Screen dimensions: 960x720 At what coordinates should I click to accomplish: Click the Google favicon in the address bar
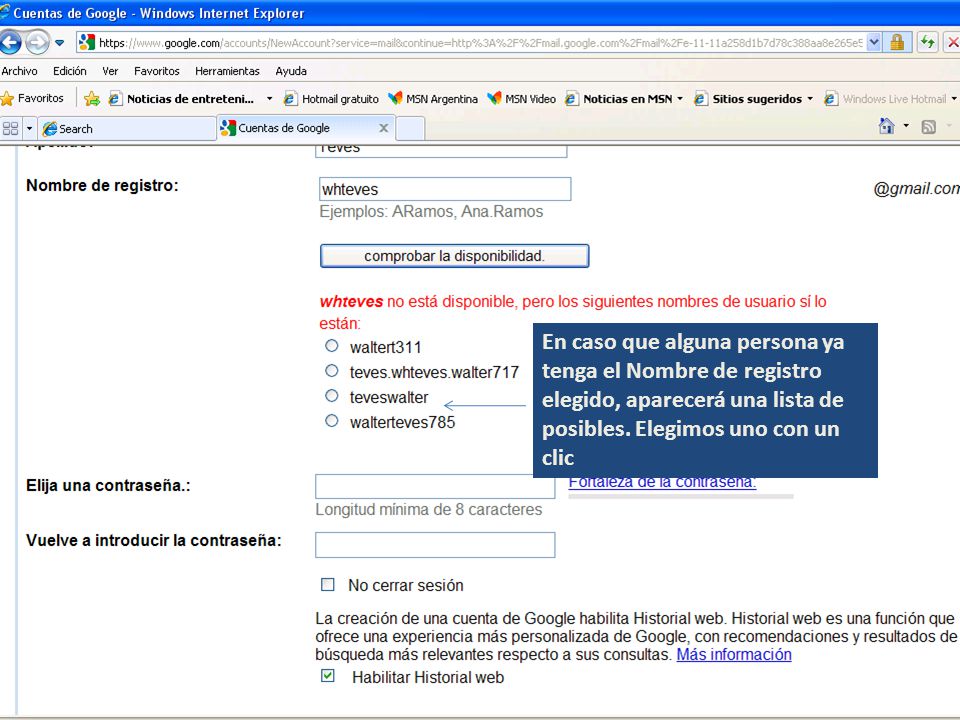coord(88,42)
